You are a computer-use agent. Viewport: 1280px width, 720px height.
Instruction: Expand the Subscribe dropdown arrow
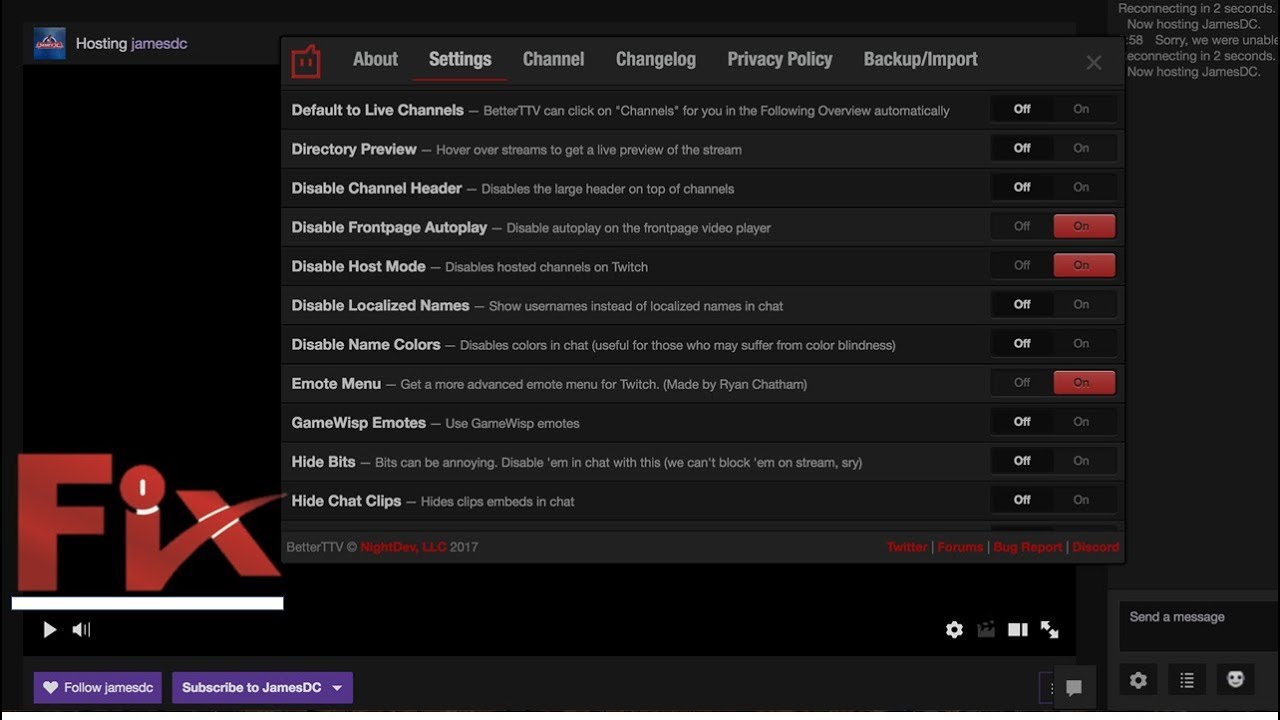[337, 688]
